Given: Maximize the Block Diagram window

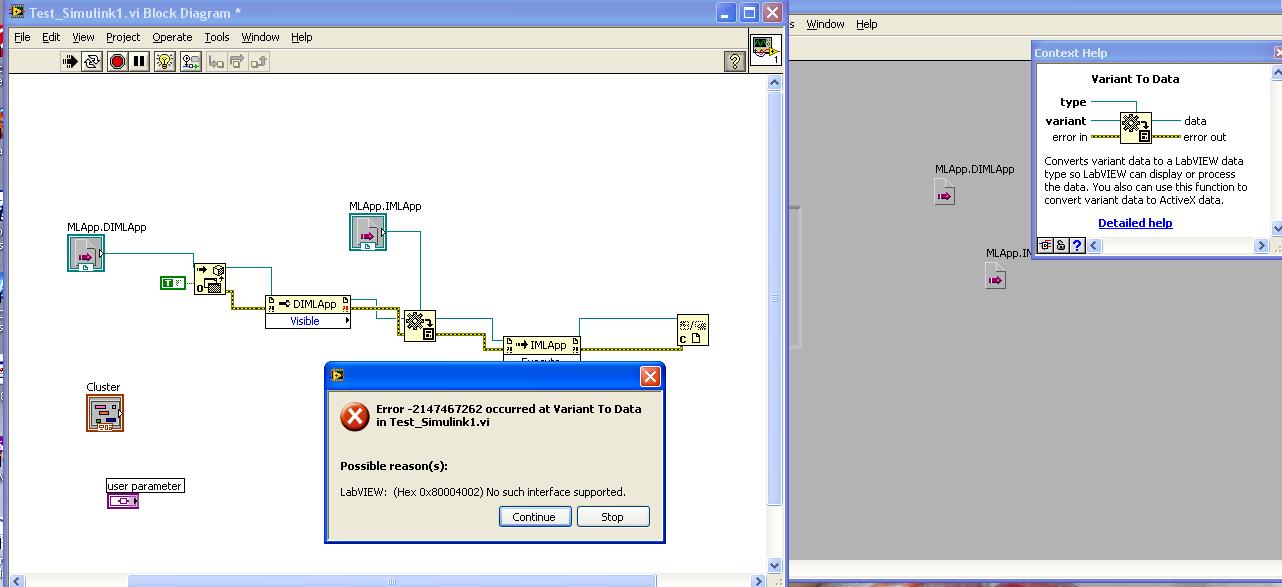Looking at the screenshot, I should click(749, 12).
